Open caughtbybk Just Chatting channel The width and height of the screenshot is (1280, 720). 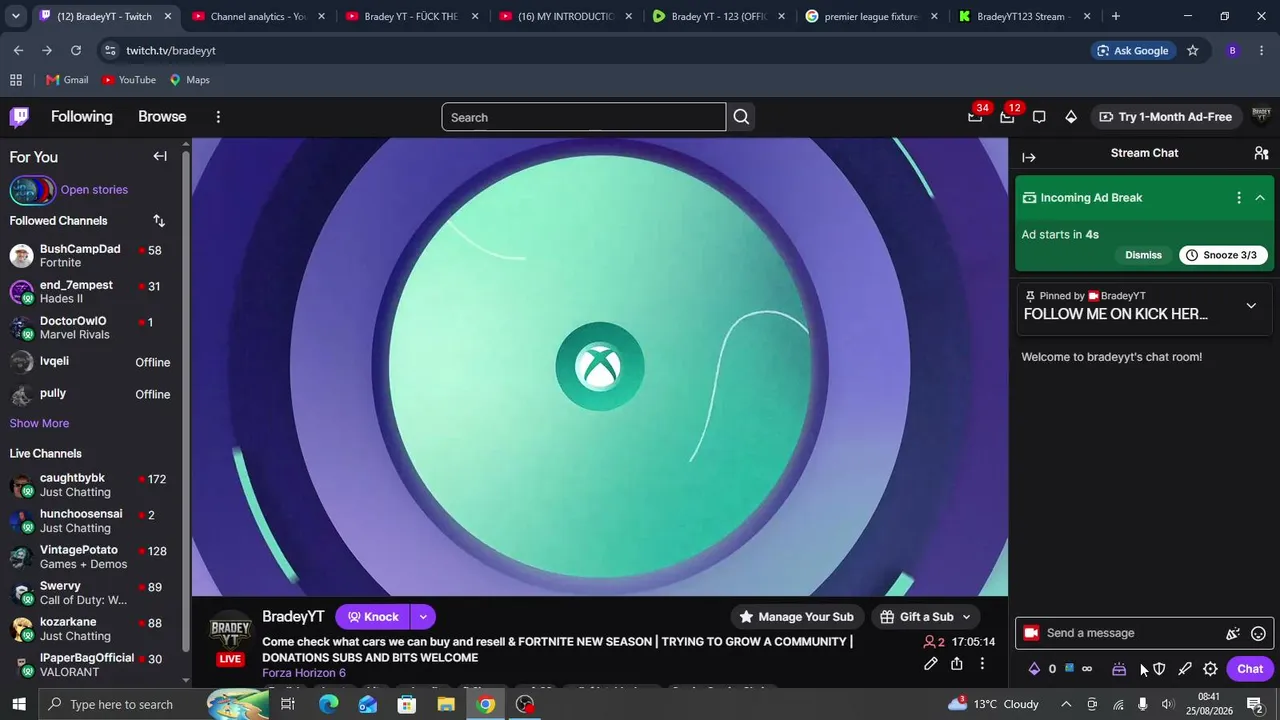(90, 485)
